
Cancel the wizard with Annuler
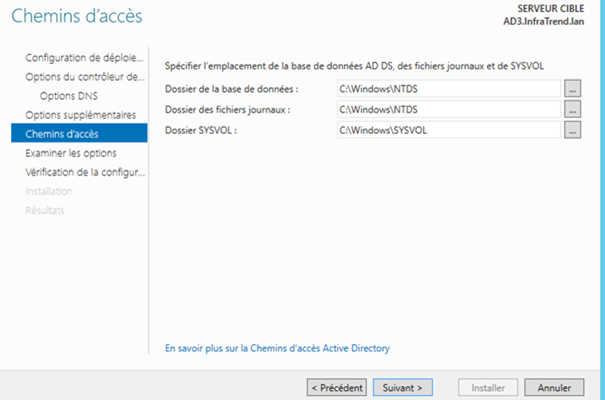[554, 387]
